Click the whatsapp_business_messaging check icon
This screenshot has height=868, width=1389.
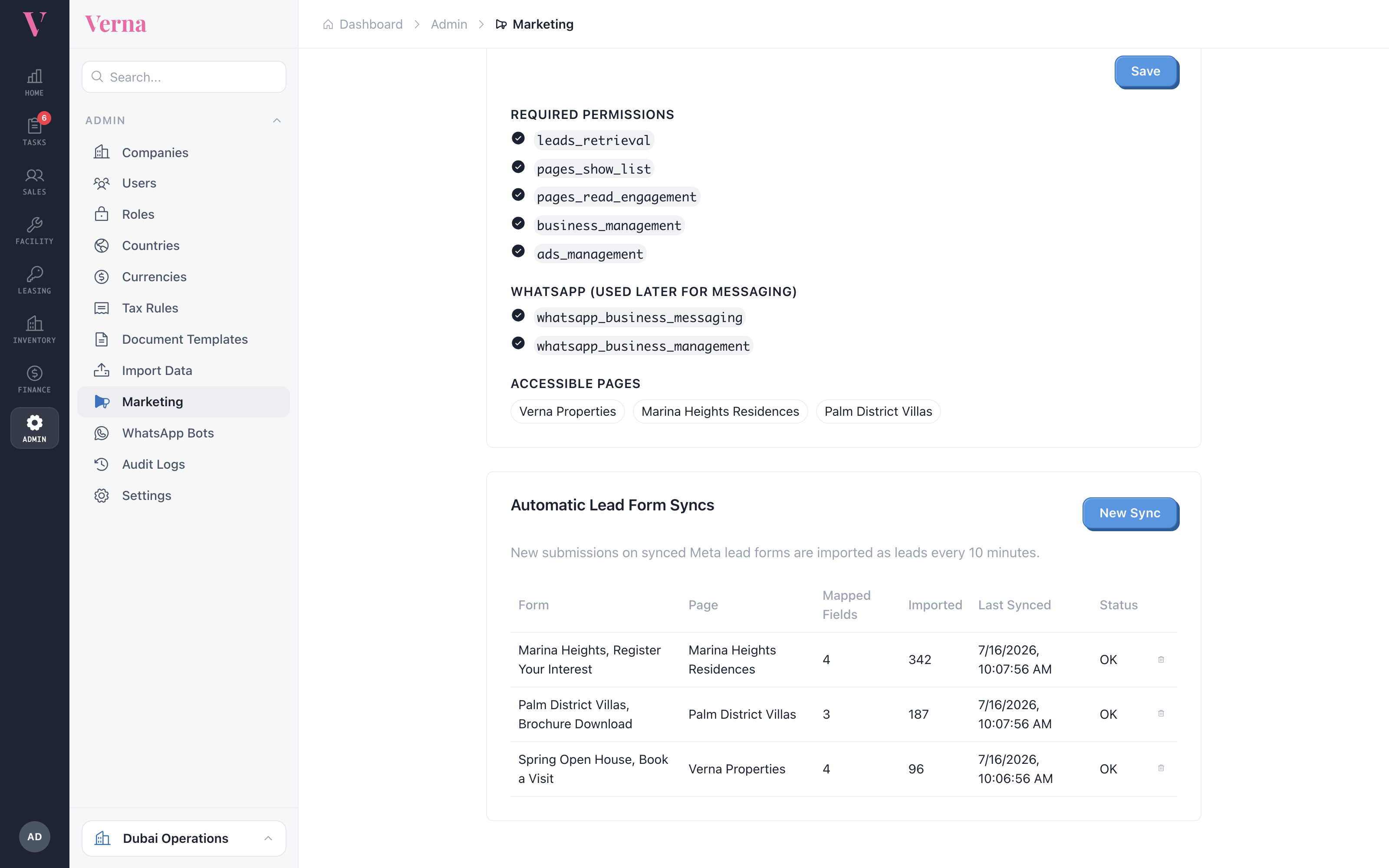(x=518, y=315)
